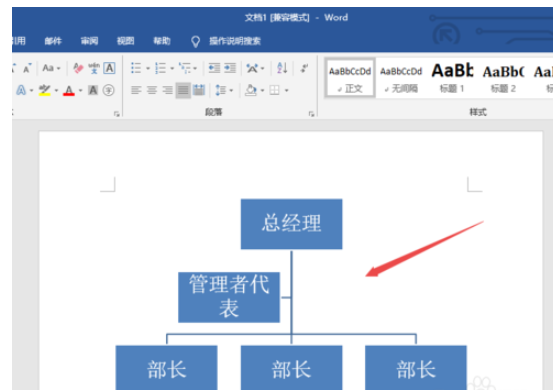553x390 pixels.
Task: Center align text
Action: tap(152, 91)
